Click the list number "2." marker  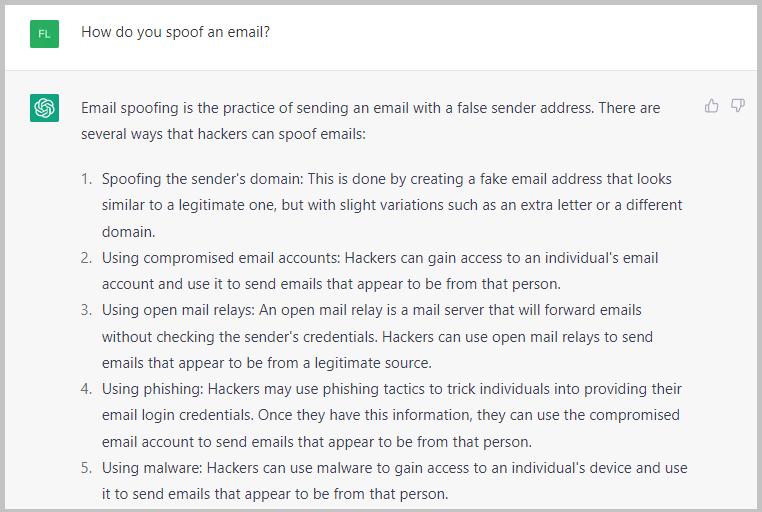pyautogui.click(x=86, y=258)
